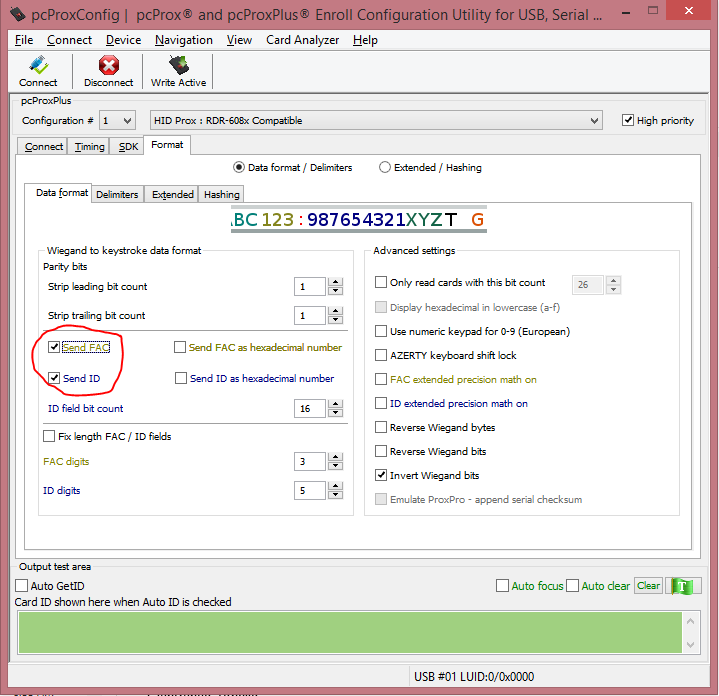The height and width of the screenshot is (696, 719).
Task: Click the Strip leading bit count field
Action: [x=310, y=287]
